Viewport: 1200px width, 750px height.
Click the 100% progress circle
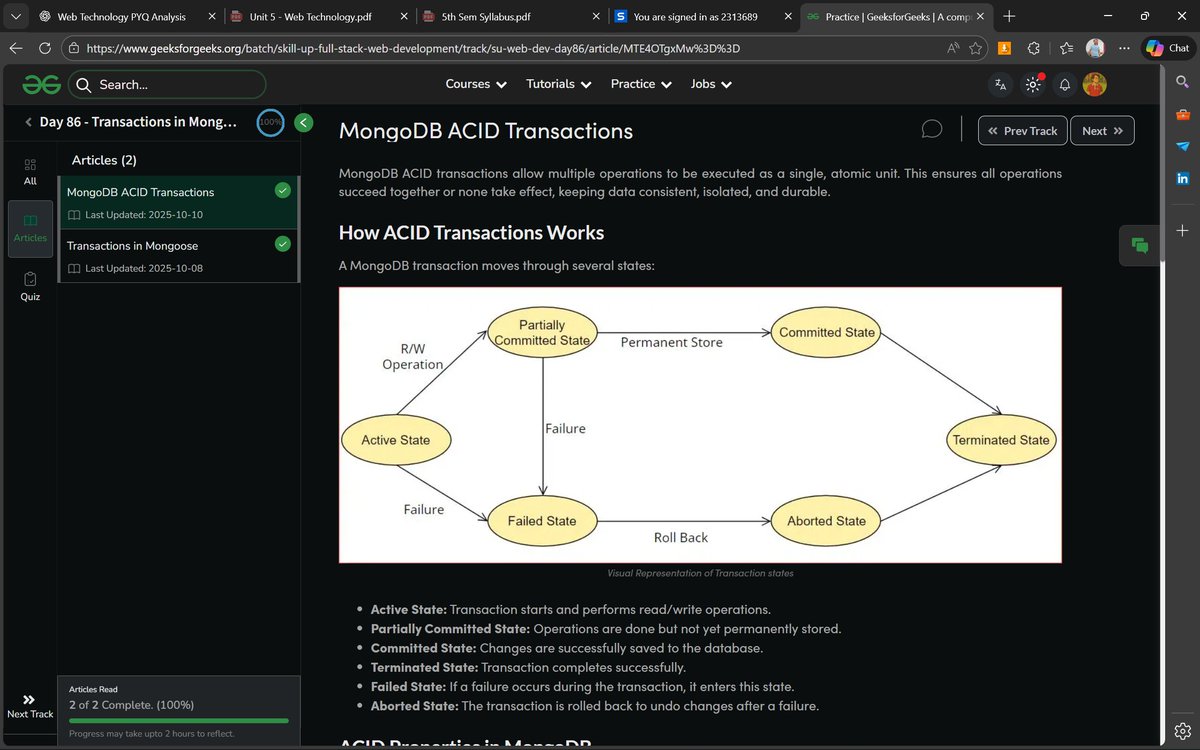(x=270, y=122)
